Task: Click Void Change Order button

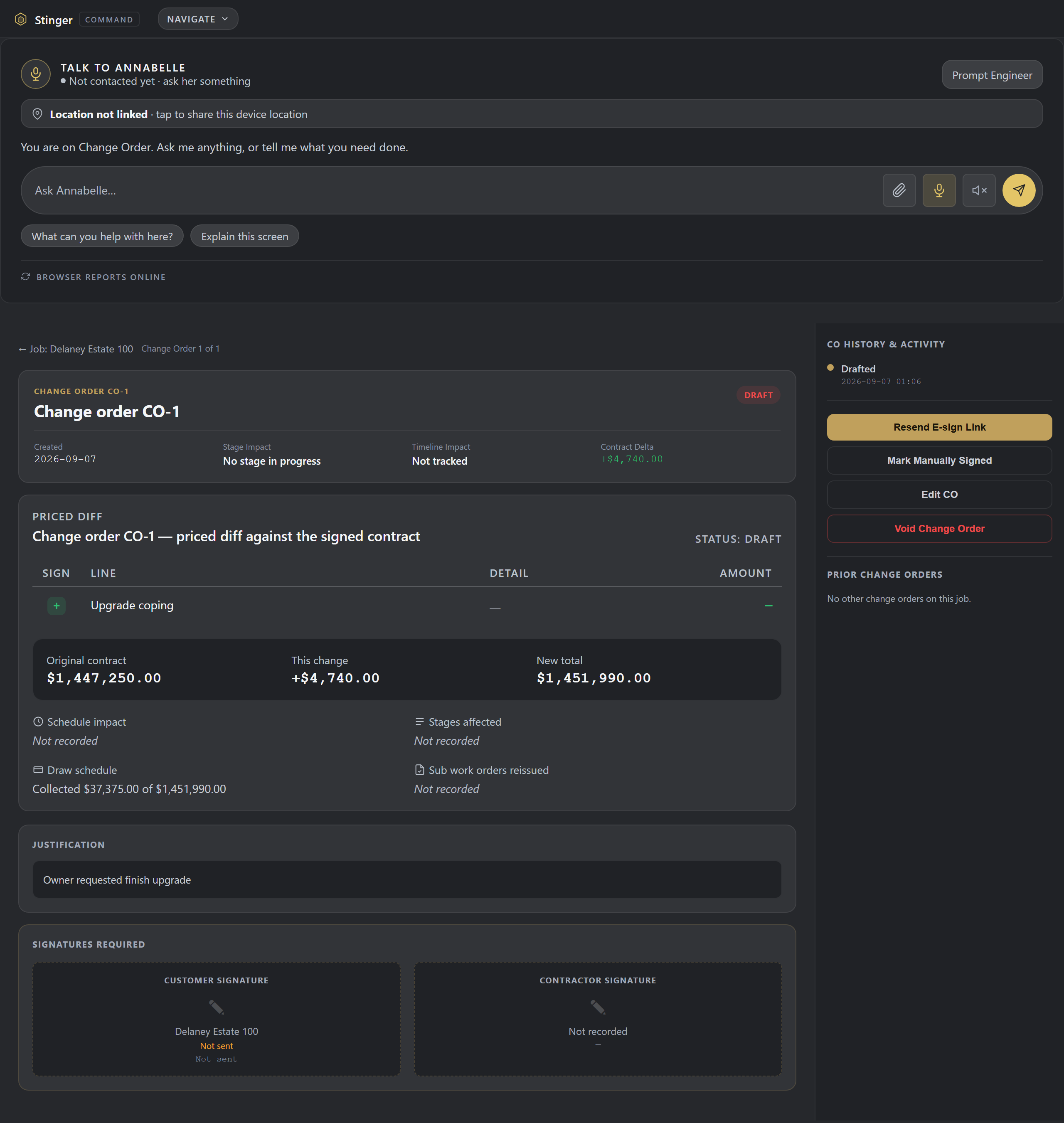Action: click(939, 529)
